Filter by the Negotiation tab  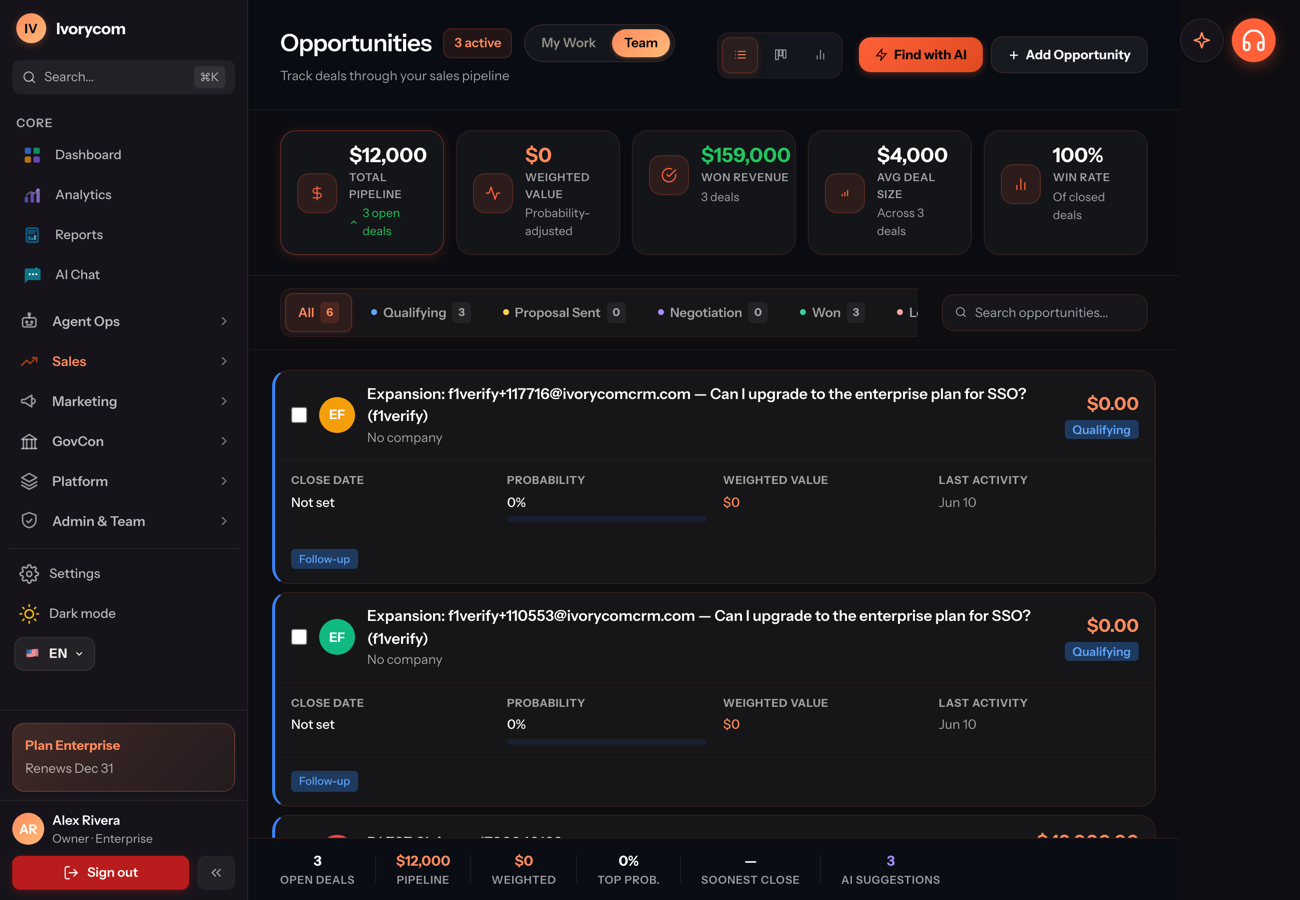pyautogui.click(x=712, y=313)
